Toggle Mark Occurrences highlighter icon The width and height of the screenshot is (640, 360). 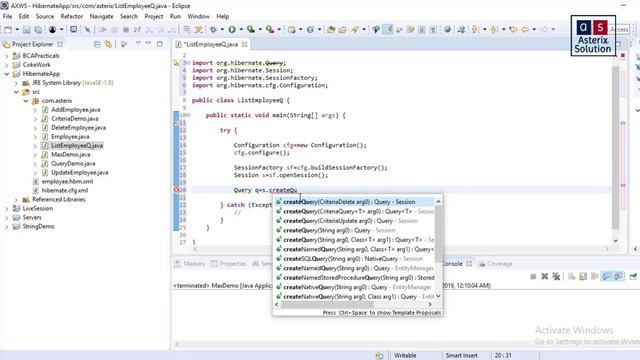click(387, 29)
